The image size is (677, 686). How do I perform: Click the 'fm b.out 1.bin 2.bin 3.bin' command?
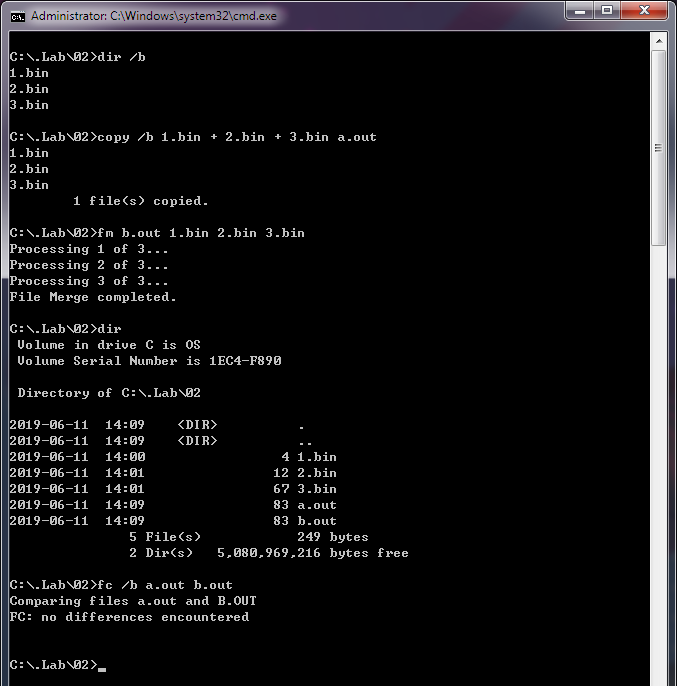pyautogui.click(x=157, y=233)
